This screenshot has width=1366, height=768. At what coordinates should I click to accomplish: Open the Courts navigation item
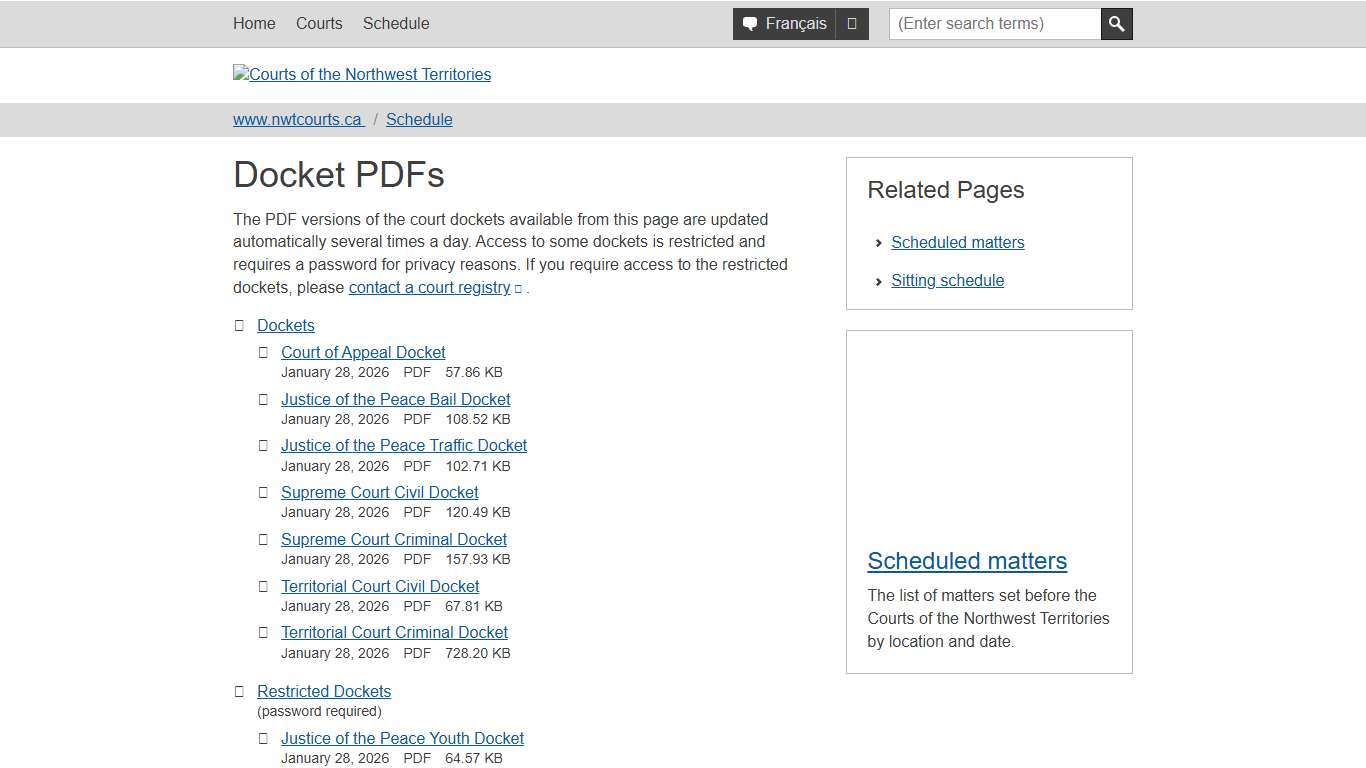tap(319, 23)
